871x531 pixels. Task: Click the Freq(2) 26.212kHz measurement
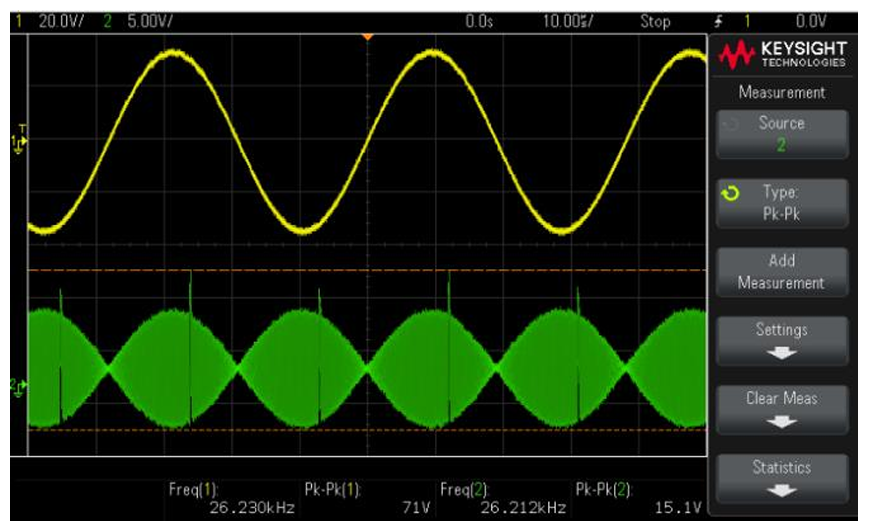tap(503, 498)
